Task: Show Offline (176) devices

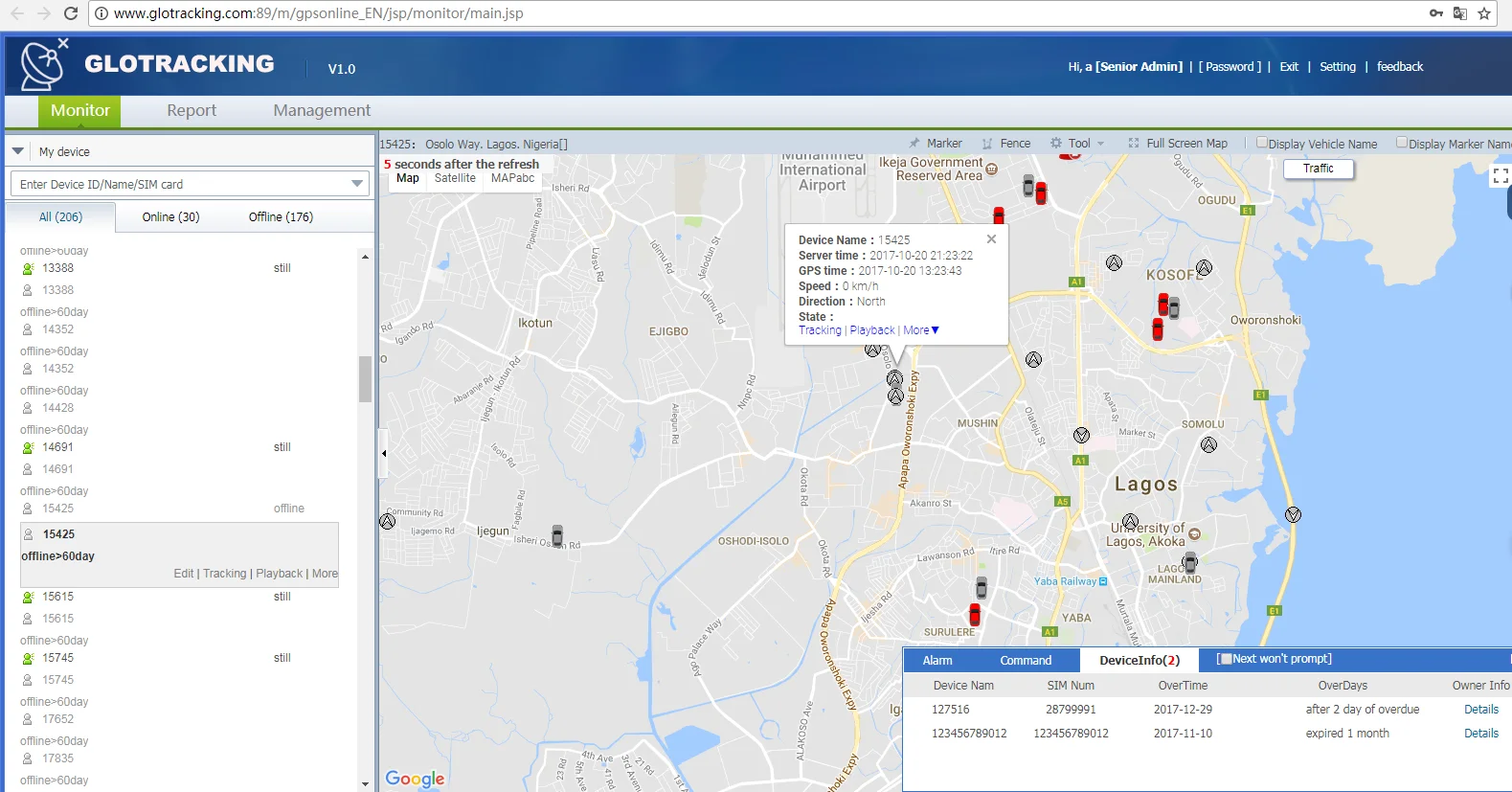Action: point(281,217)
